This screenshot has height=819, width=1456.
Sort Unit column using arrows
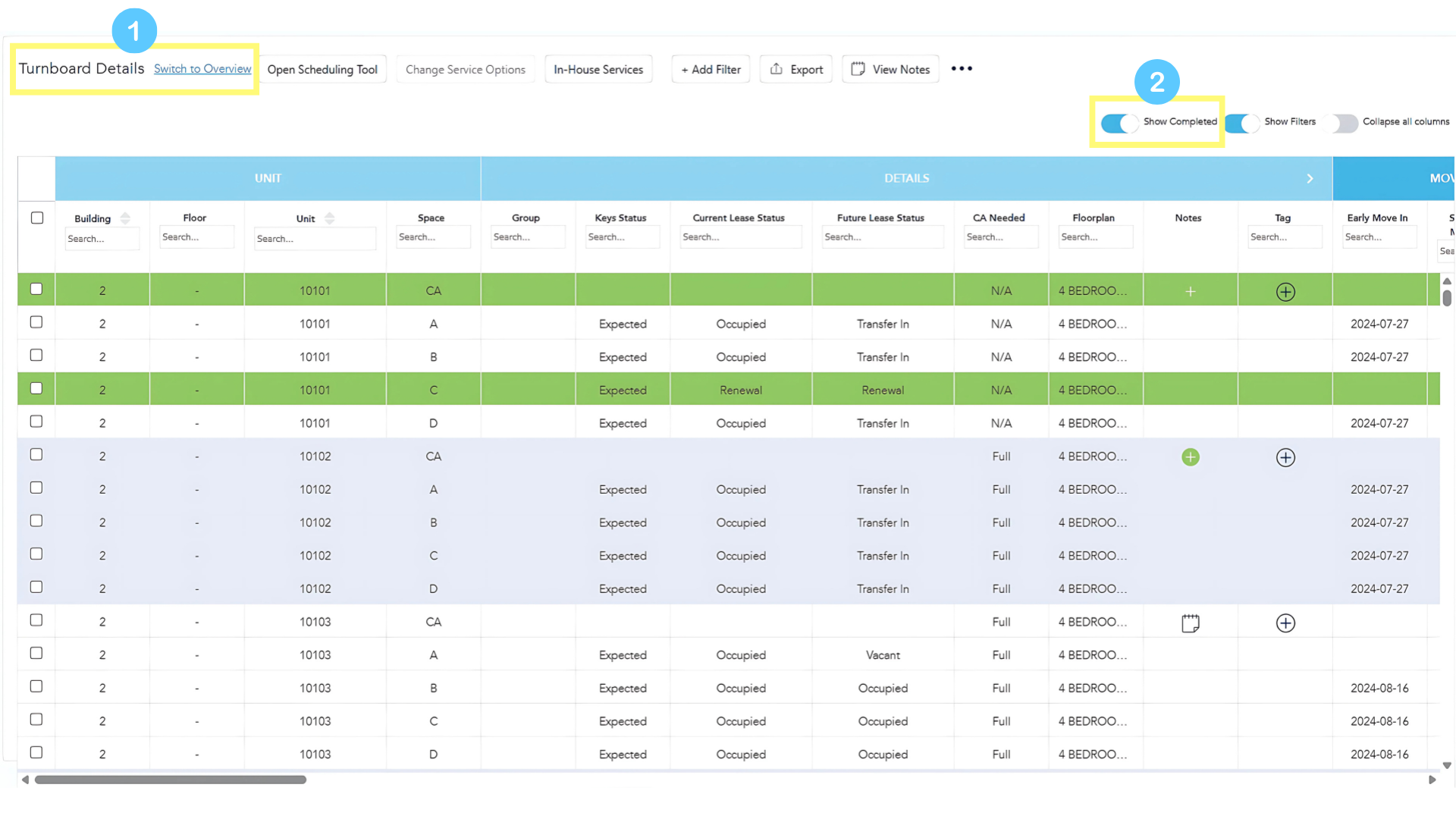(x=329, y=218)
